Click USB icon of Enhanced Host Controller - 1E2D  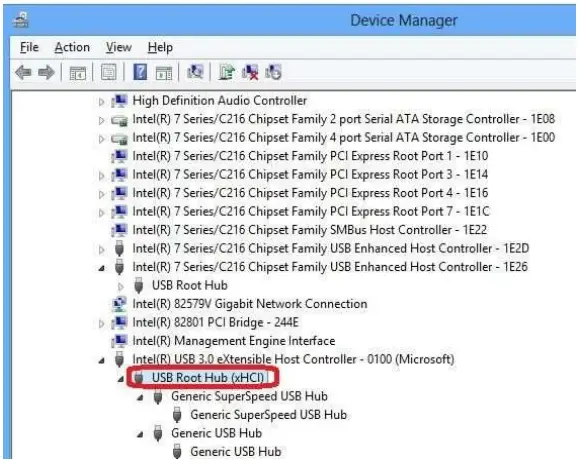[119, 248]
